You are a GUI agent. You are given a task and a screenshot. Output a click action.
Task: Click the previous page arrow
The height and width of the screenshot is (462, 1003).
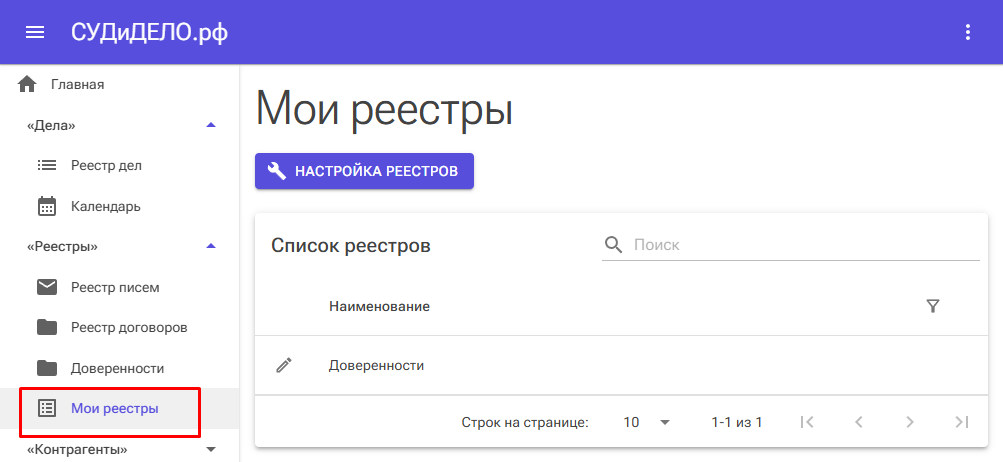[858, 422]
